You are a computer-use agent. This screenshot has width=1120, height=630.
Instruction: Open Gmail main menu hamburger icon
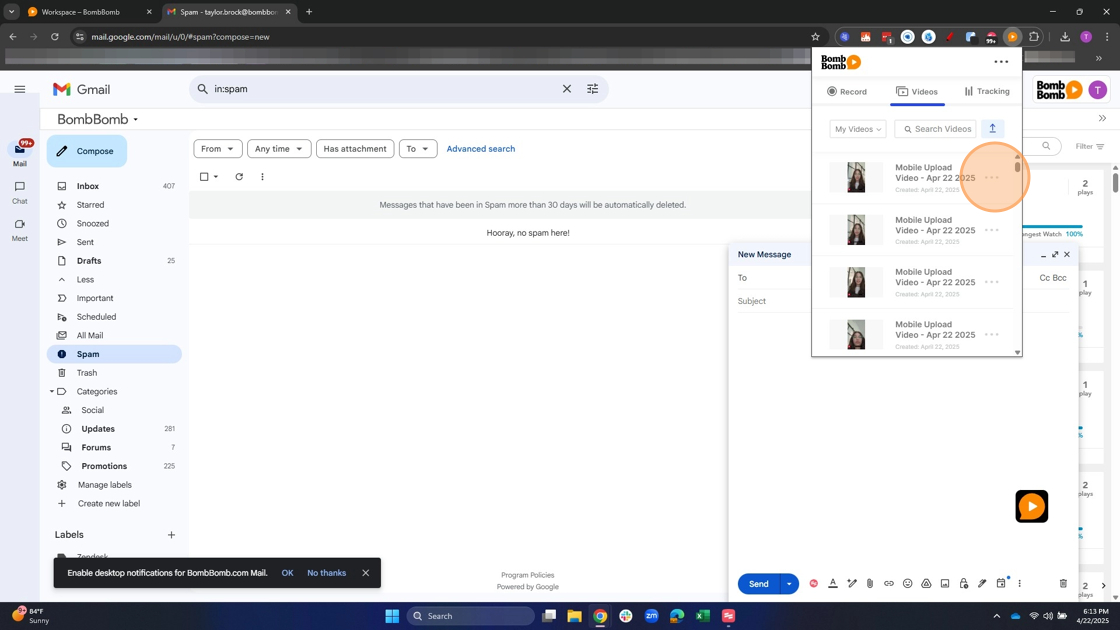pyautogui.click(x=20, y=89)
